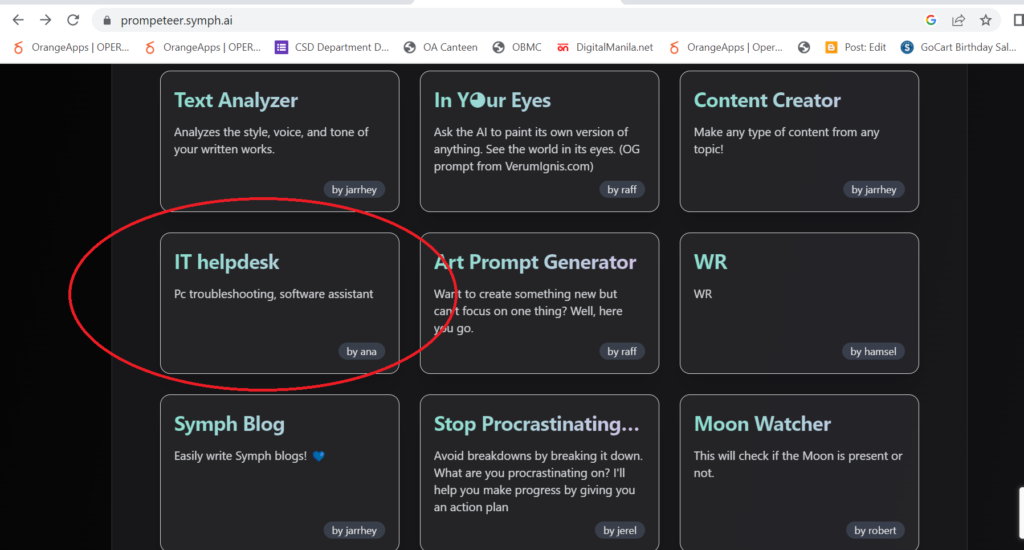This screenshot has width=1024, height=550.
Task: Click 'Easily write Symph blogs!' description text
Action: [x=240, y=456]
